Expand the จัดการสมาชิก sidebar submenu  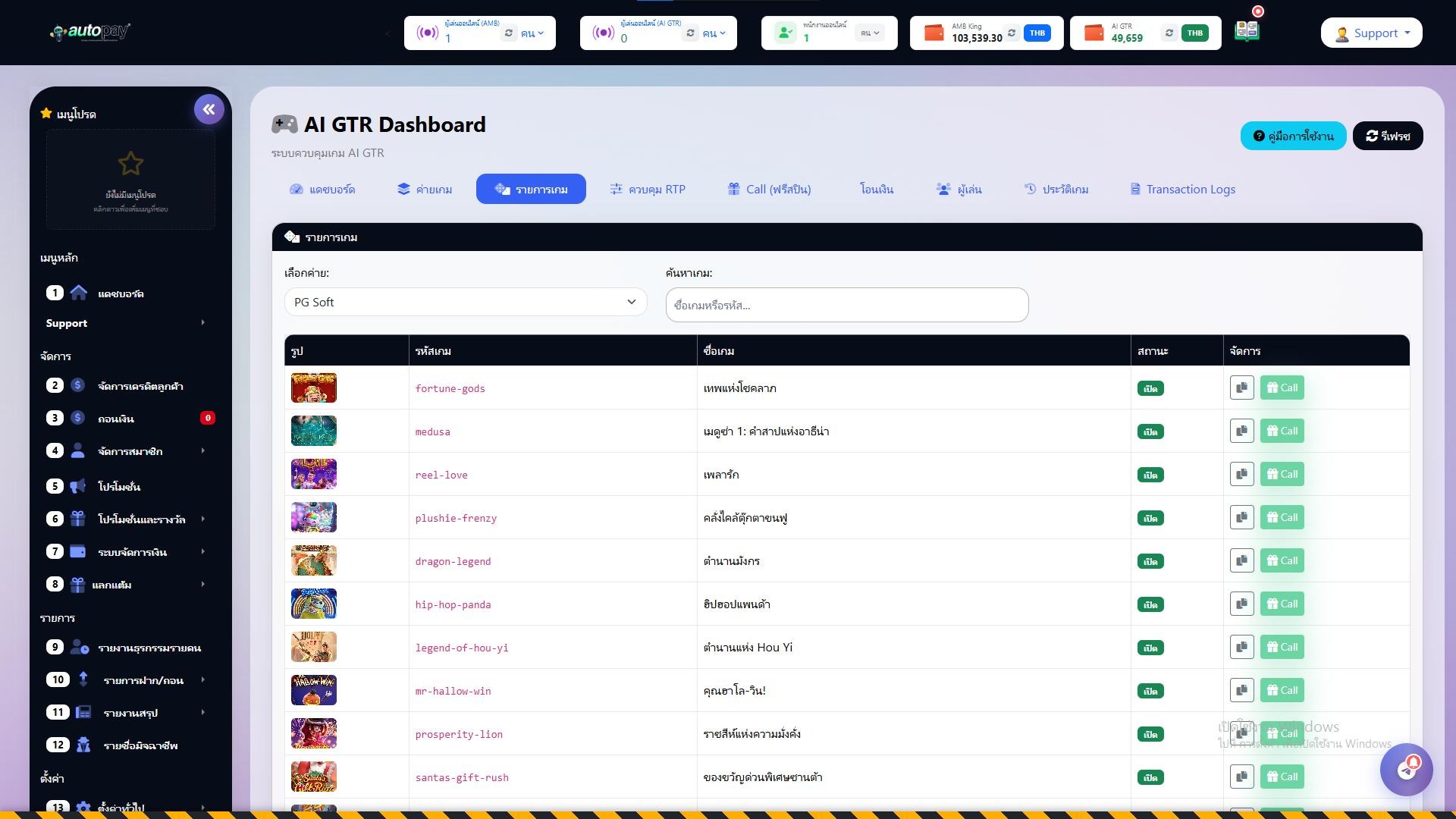(x=130, y=451)
